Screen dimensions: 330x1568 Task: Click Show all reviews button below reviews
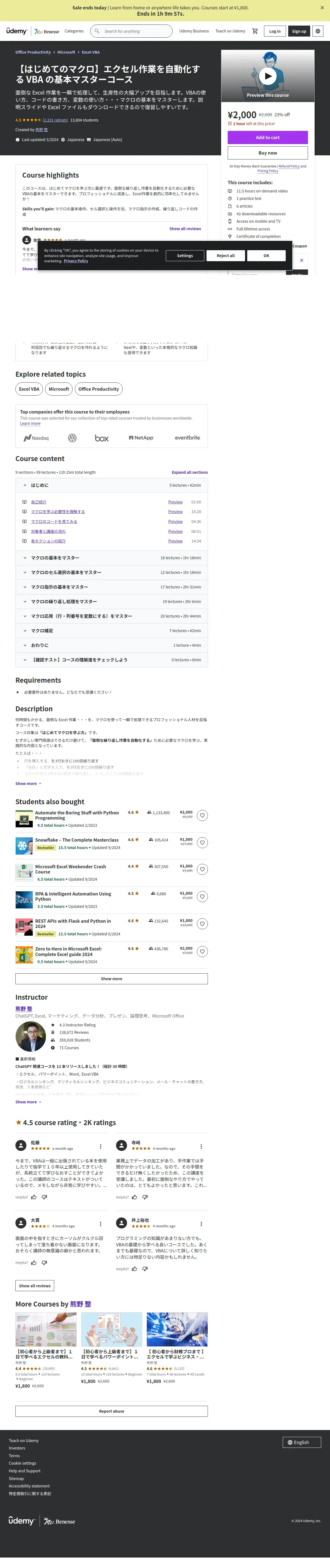35,1286
